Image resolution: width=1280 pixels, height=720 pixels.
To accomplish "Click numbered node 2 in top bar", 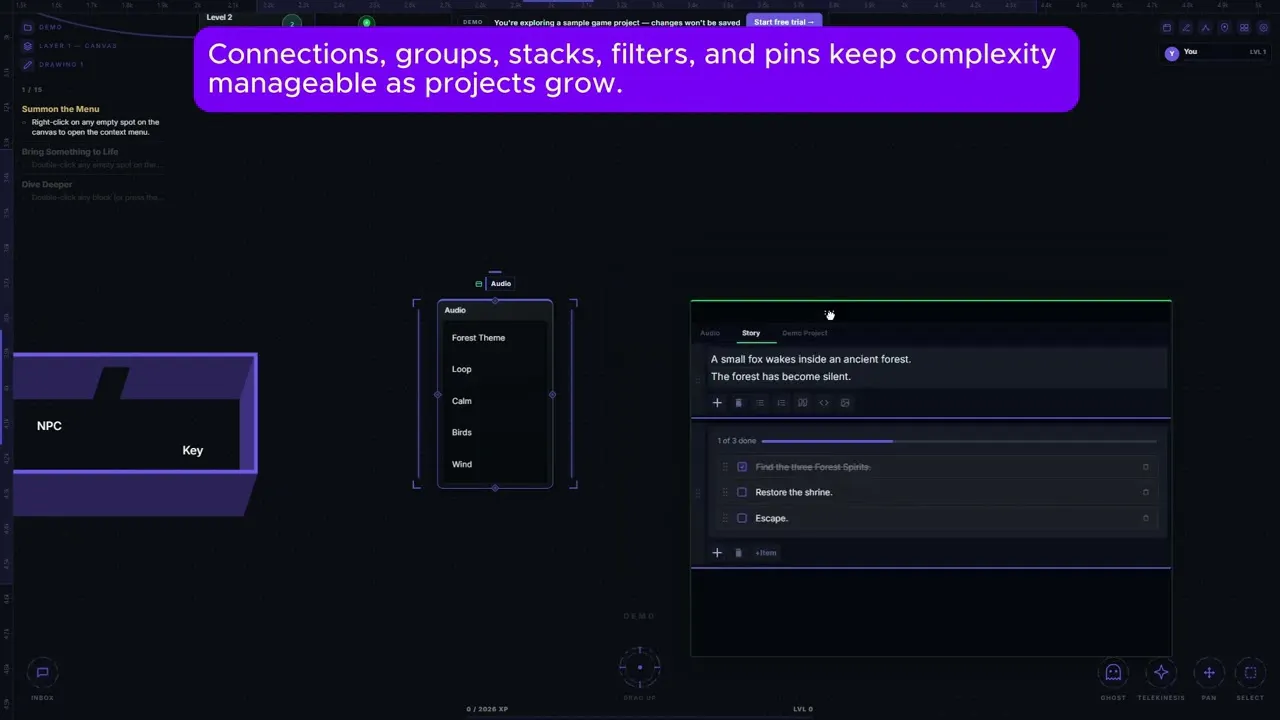I will pos(292,23).
